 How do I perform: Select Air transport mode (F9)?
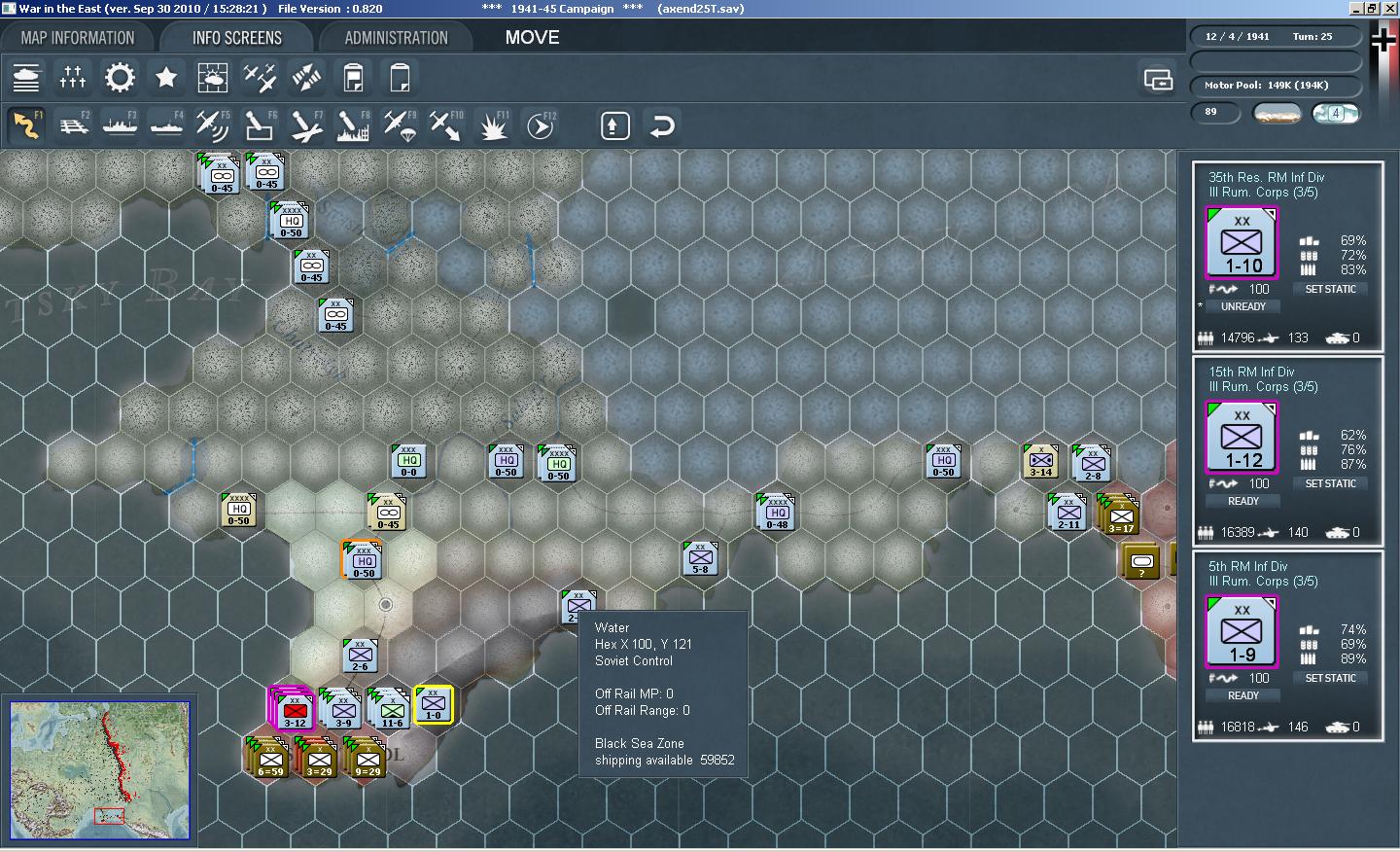(x=400, y=125)
